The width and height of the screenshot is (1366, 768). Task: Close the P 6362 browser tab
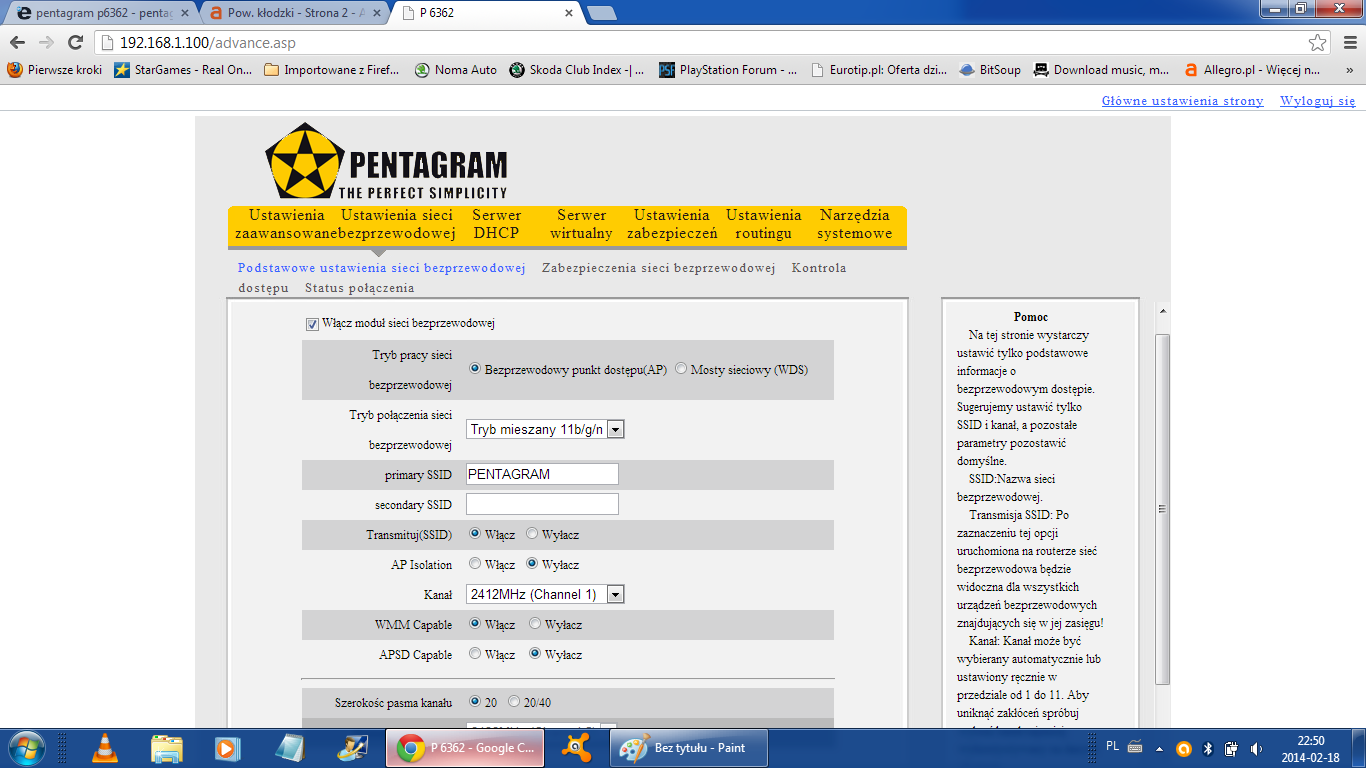pyautogui.click(x=569, y=14)
